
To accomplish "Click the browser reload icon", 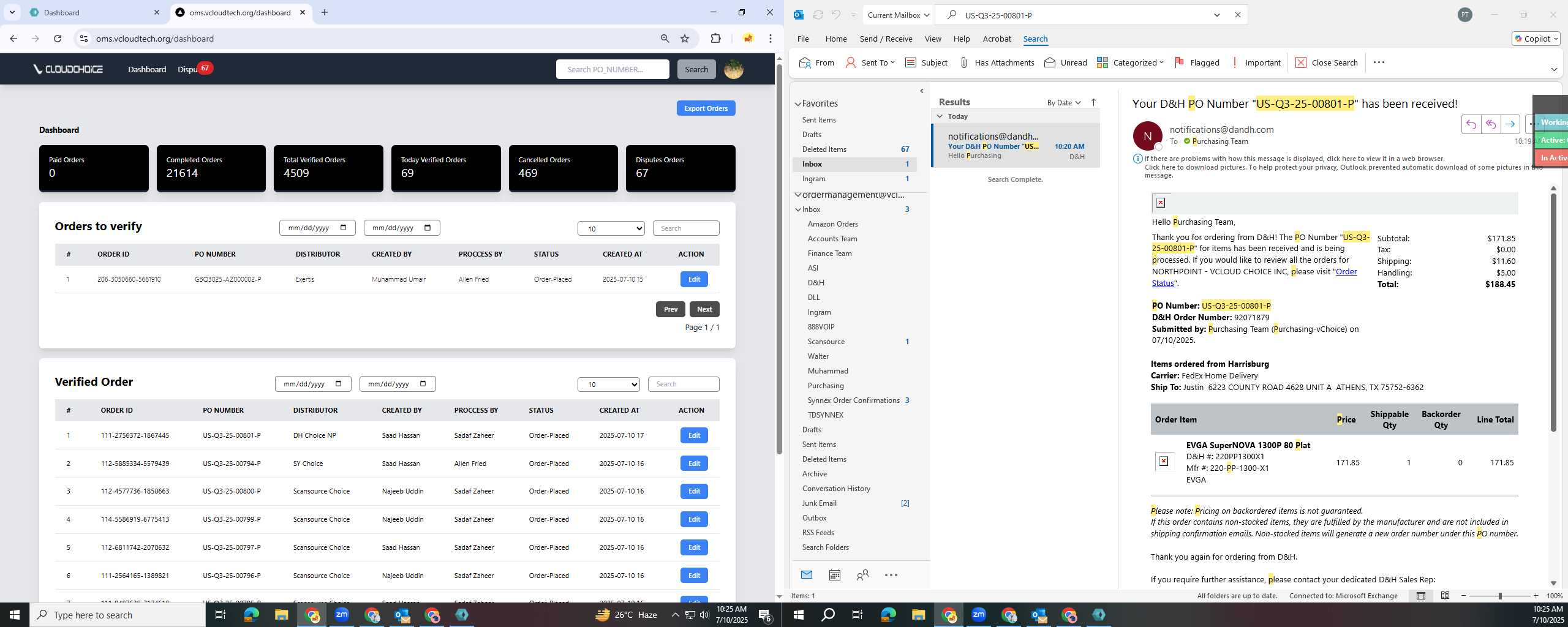I will click(x=58, y=39).
